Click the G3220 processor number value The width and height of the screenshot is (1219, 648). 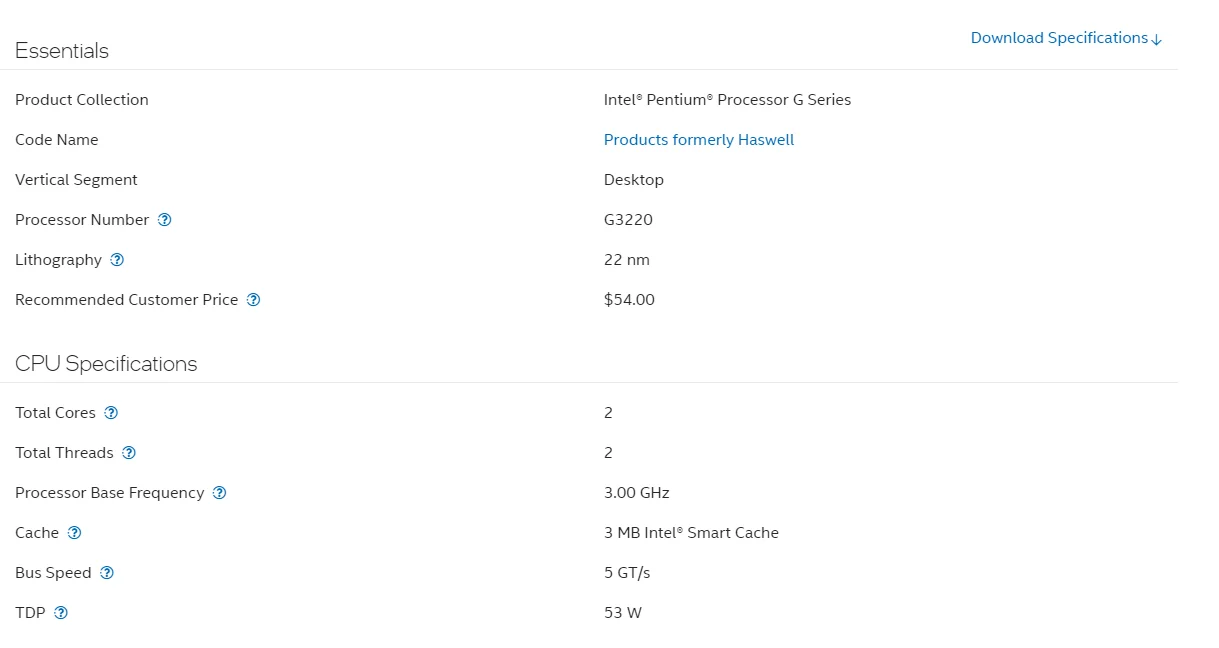coord(628,220)
